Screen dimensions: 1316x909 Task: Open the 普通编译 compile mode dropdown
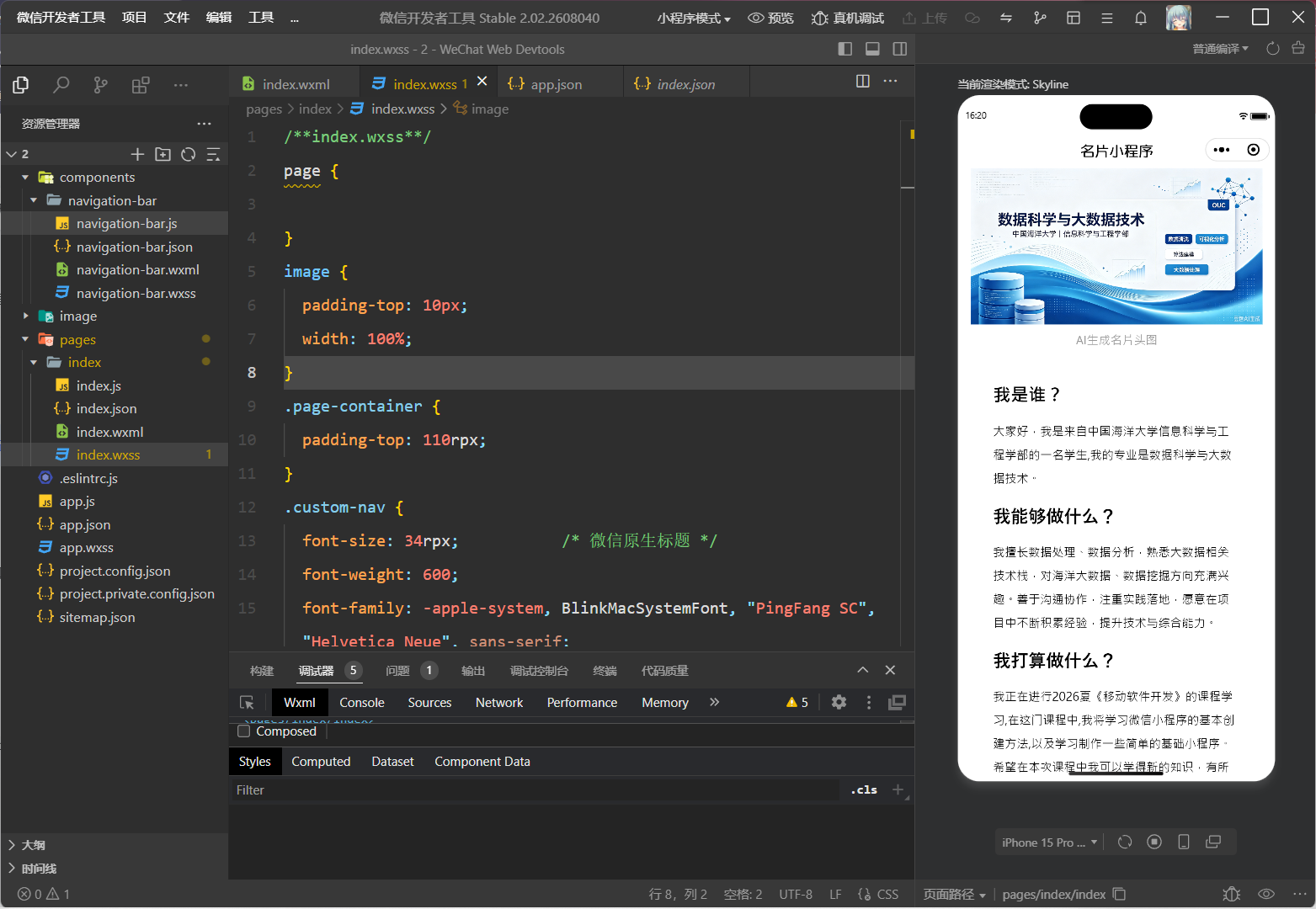point(1221,49)
